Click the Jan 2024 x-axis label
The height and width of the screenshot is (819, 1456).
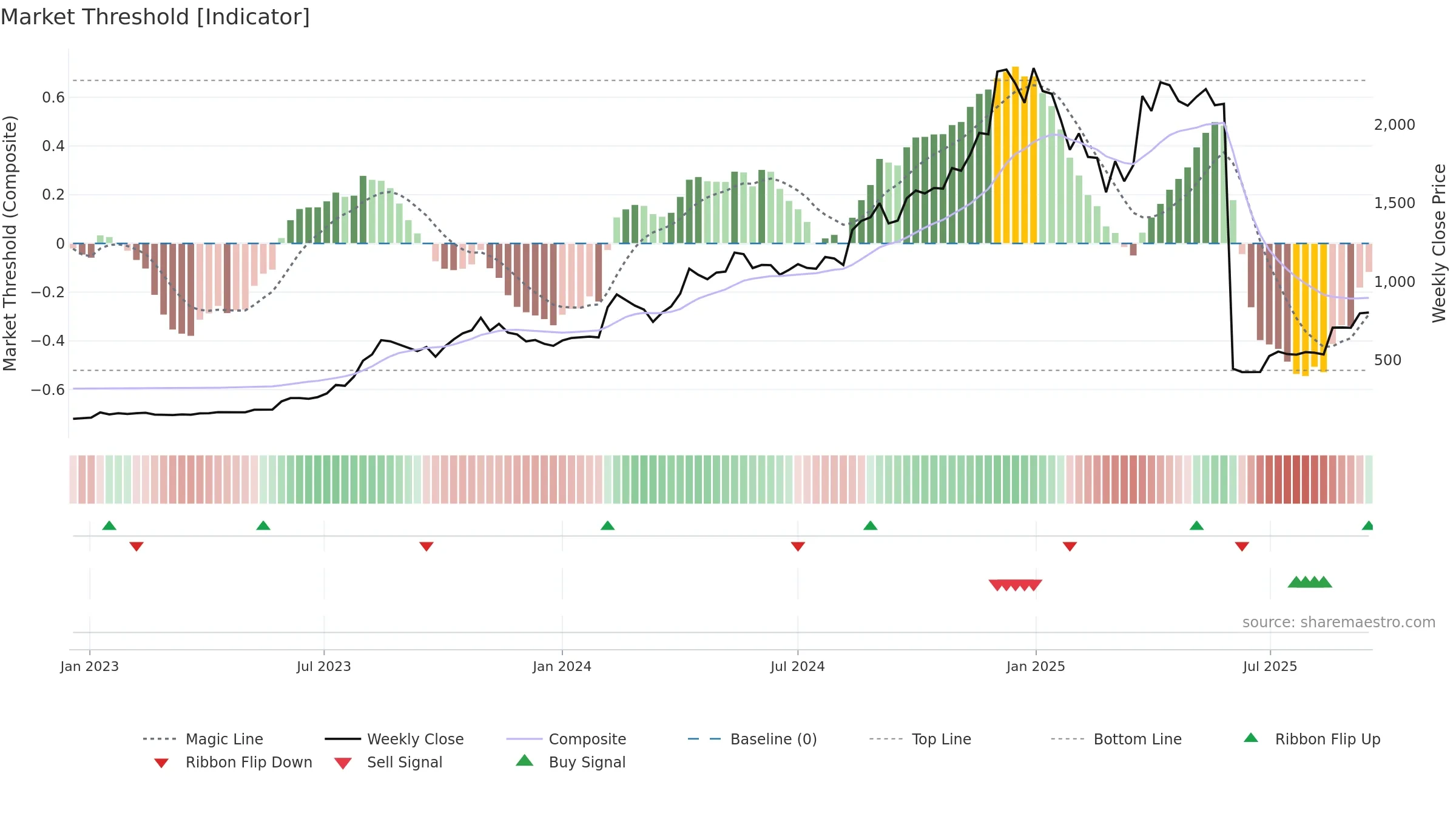(x=562, y=667)
